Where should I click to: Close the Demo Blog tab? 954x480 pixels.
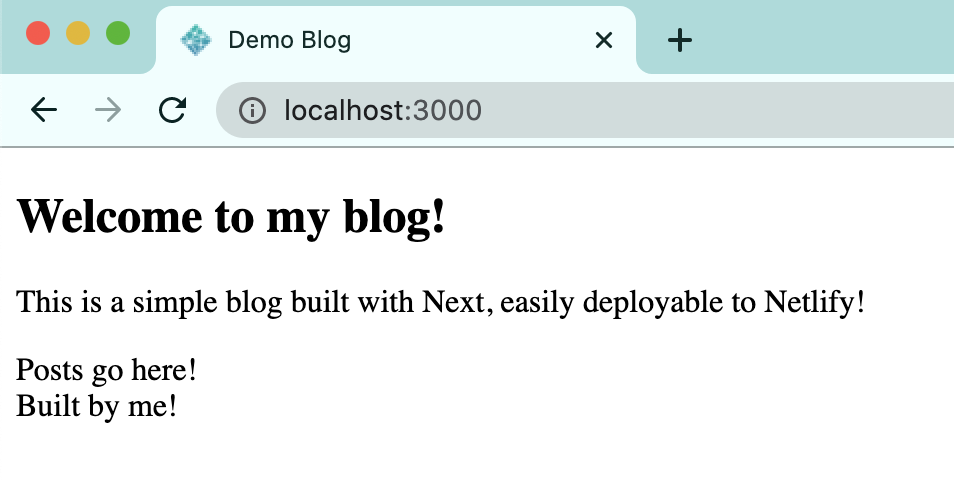pyautogui.click(x=603, y=40)
